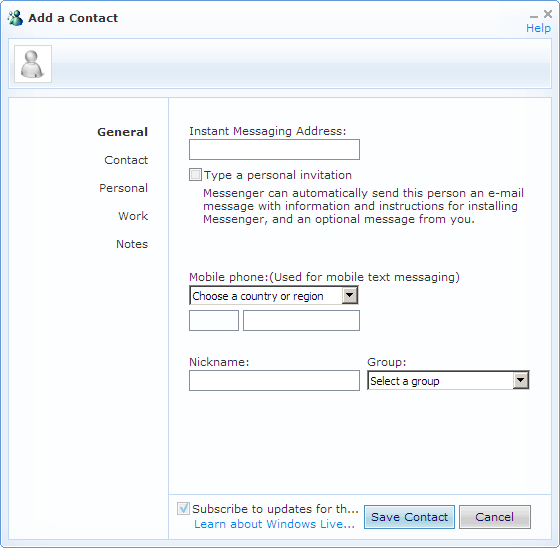Click the contact avatar placeholder picture
Image resolution: width=560 pixels, height=548 pixels.
coord(33,64)
